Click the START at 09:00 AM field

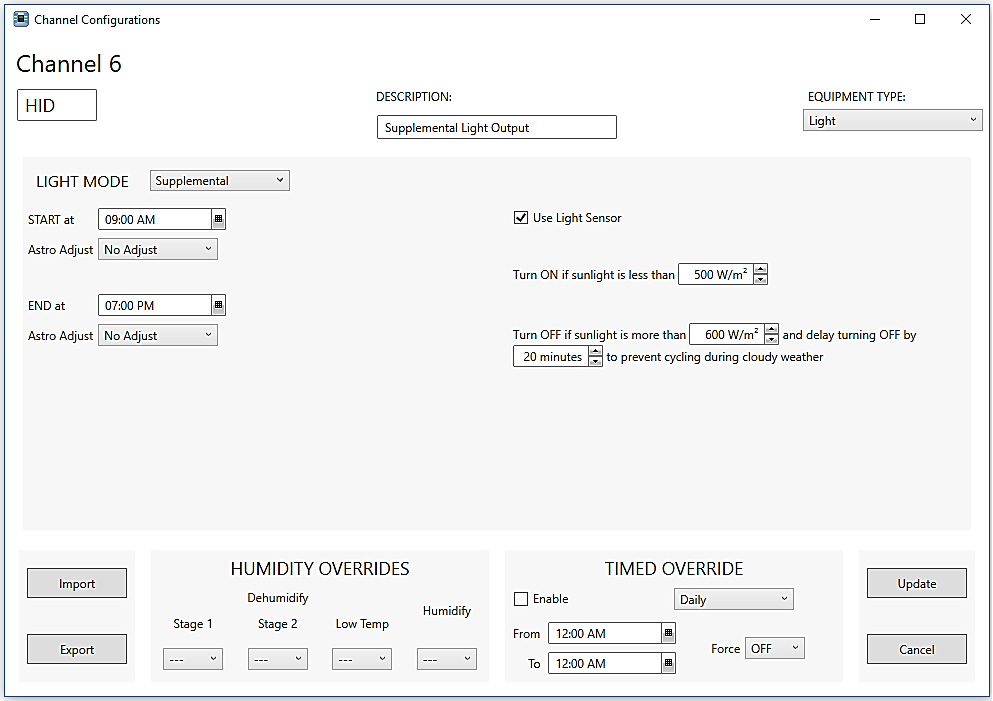(155, 219)
